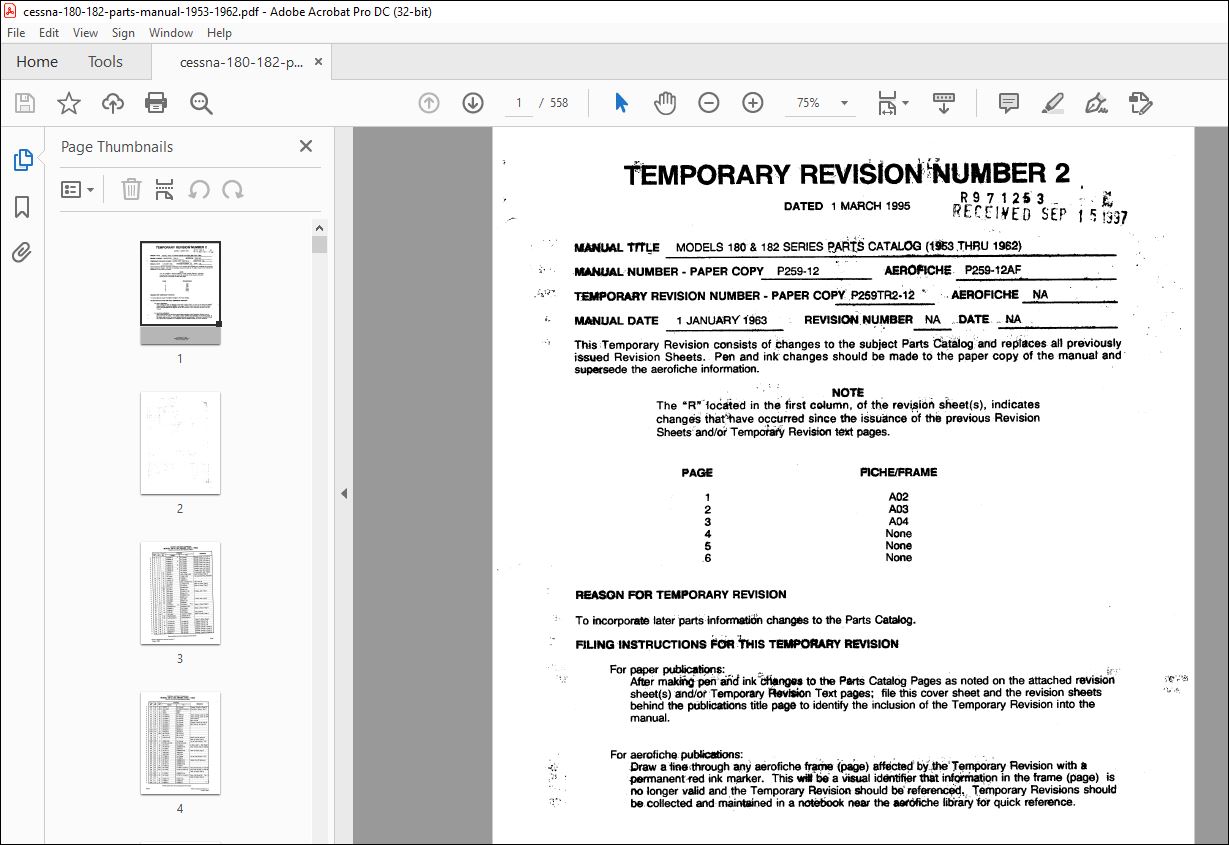Open the Bookmarks sidebar panel

(x=22, y=207)
